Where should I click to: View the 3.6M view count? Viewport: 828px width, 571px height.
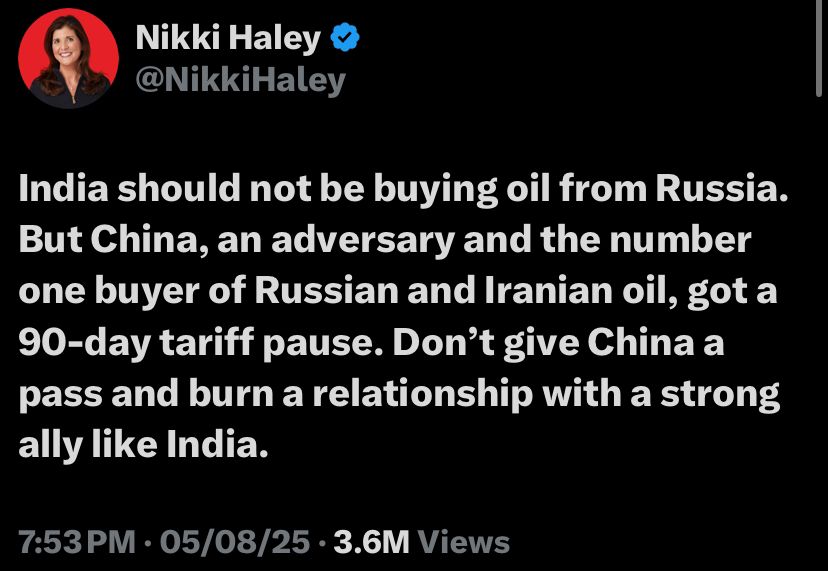pyautogui.click(x=372, y=542)
